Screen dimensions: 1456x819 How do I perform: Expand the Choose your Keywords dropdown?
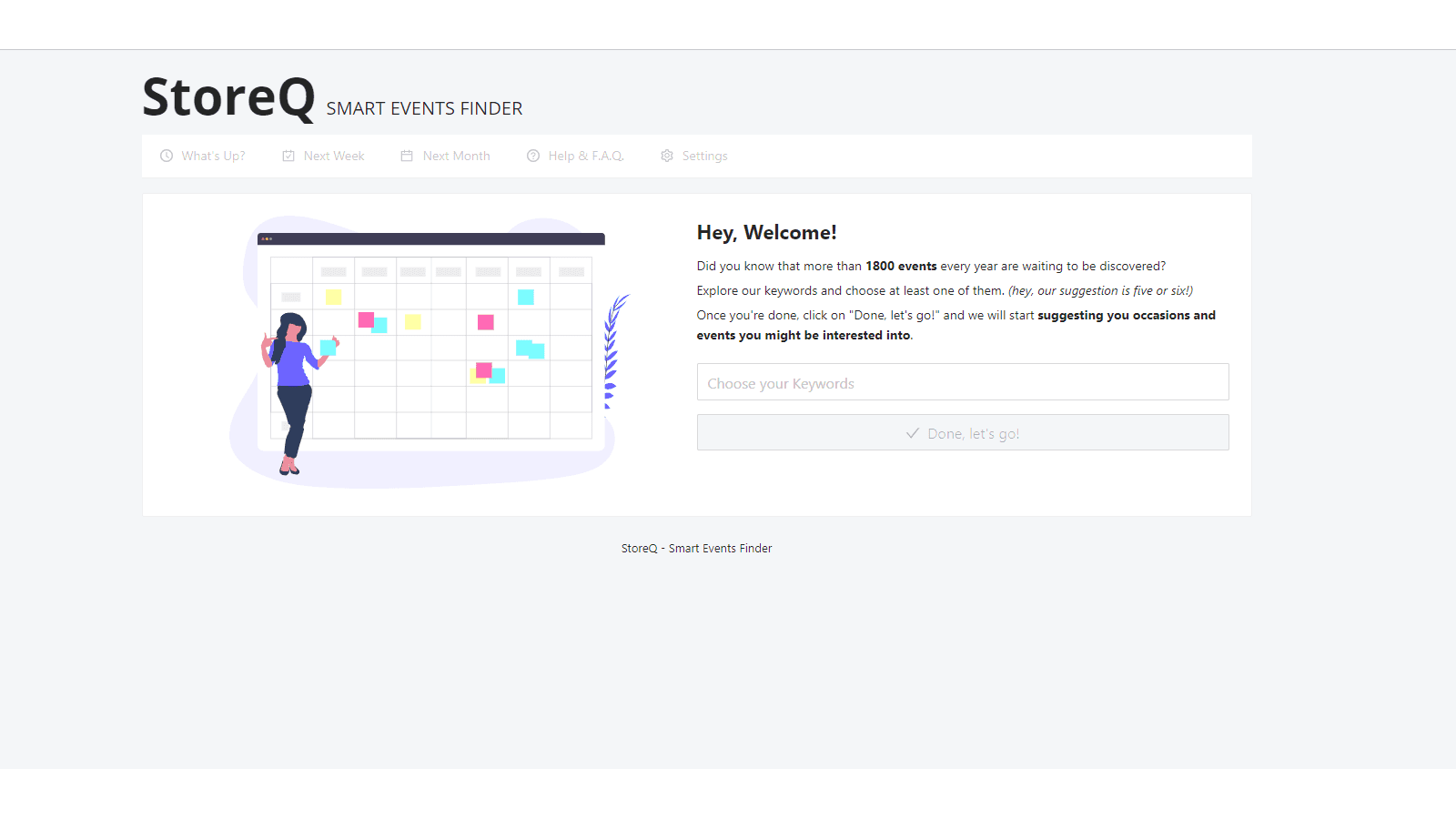coord(962,382)
